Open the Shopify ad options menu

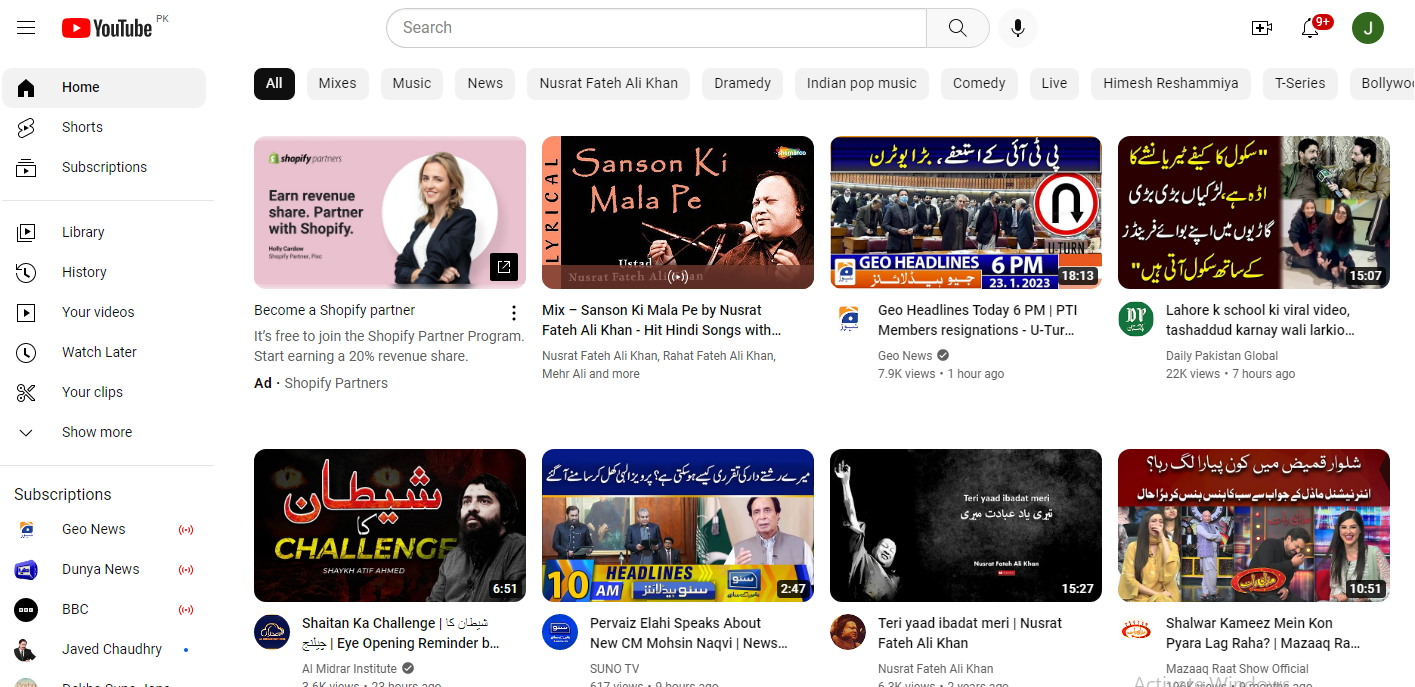pyautogui.click(x=514, y=312)
